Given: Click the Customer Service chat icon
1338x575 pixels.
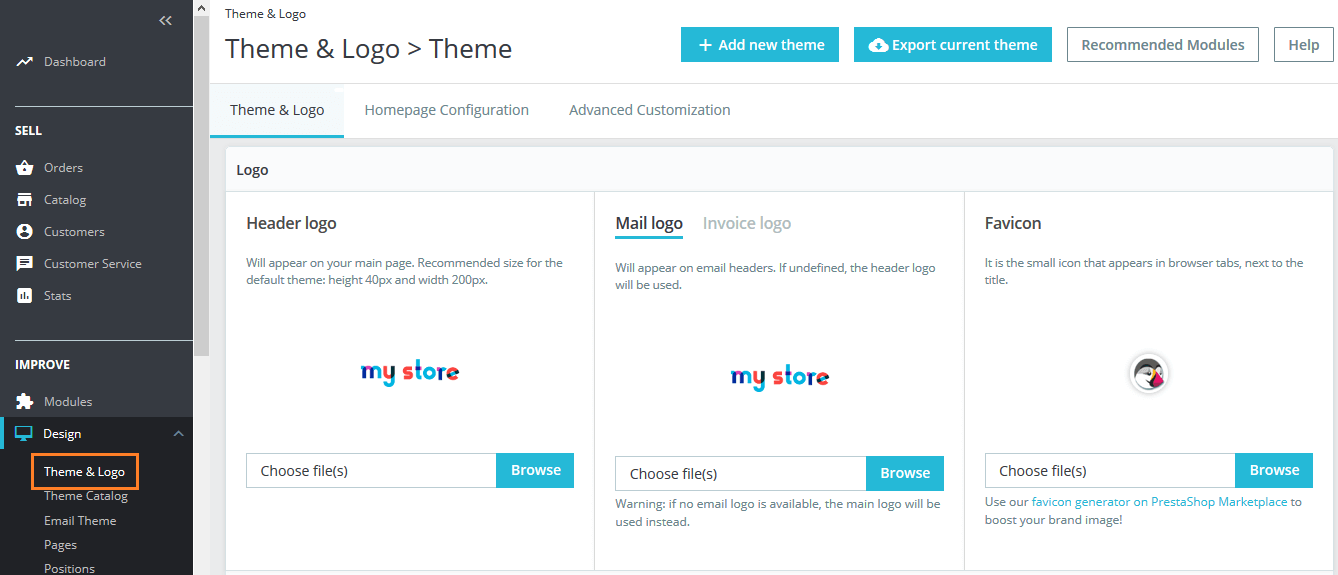Looking at the screenshot, I should (25, 264).
